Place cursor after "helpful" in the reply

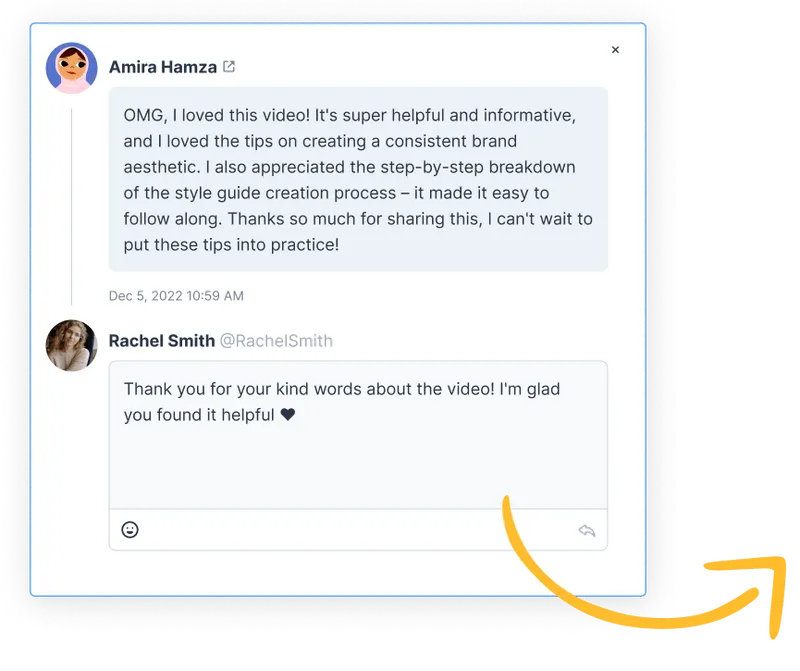coord(276,415)
